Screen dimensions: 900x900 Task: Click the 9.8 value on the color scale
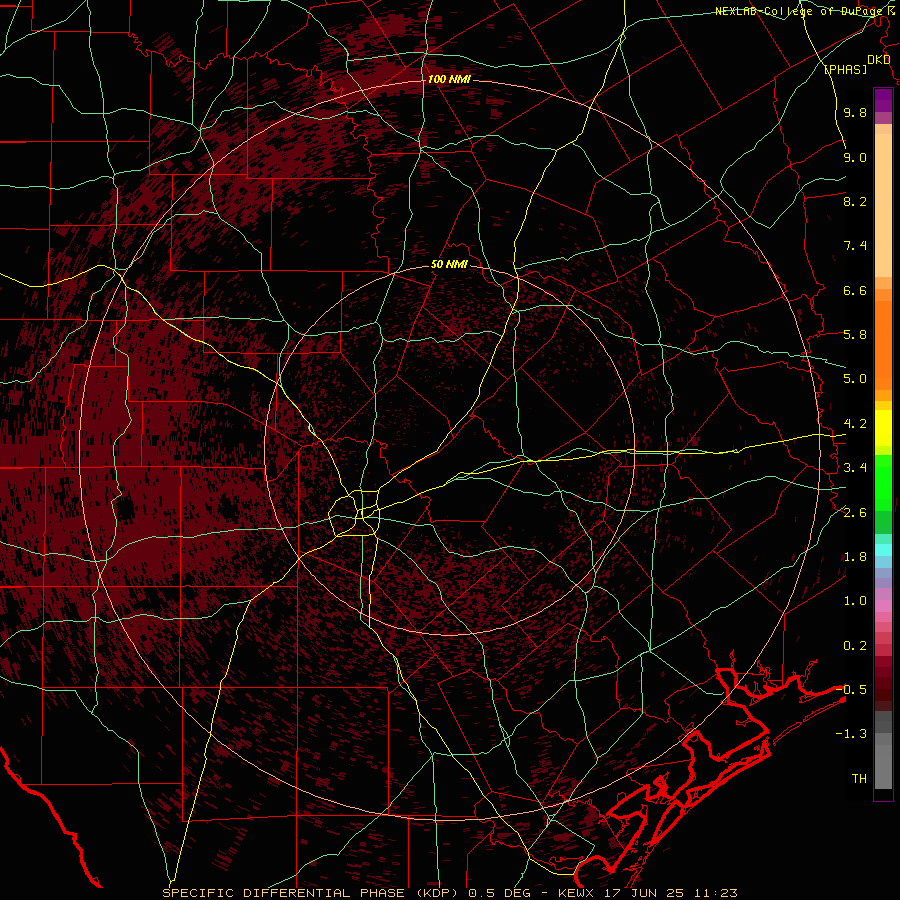855,112
